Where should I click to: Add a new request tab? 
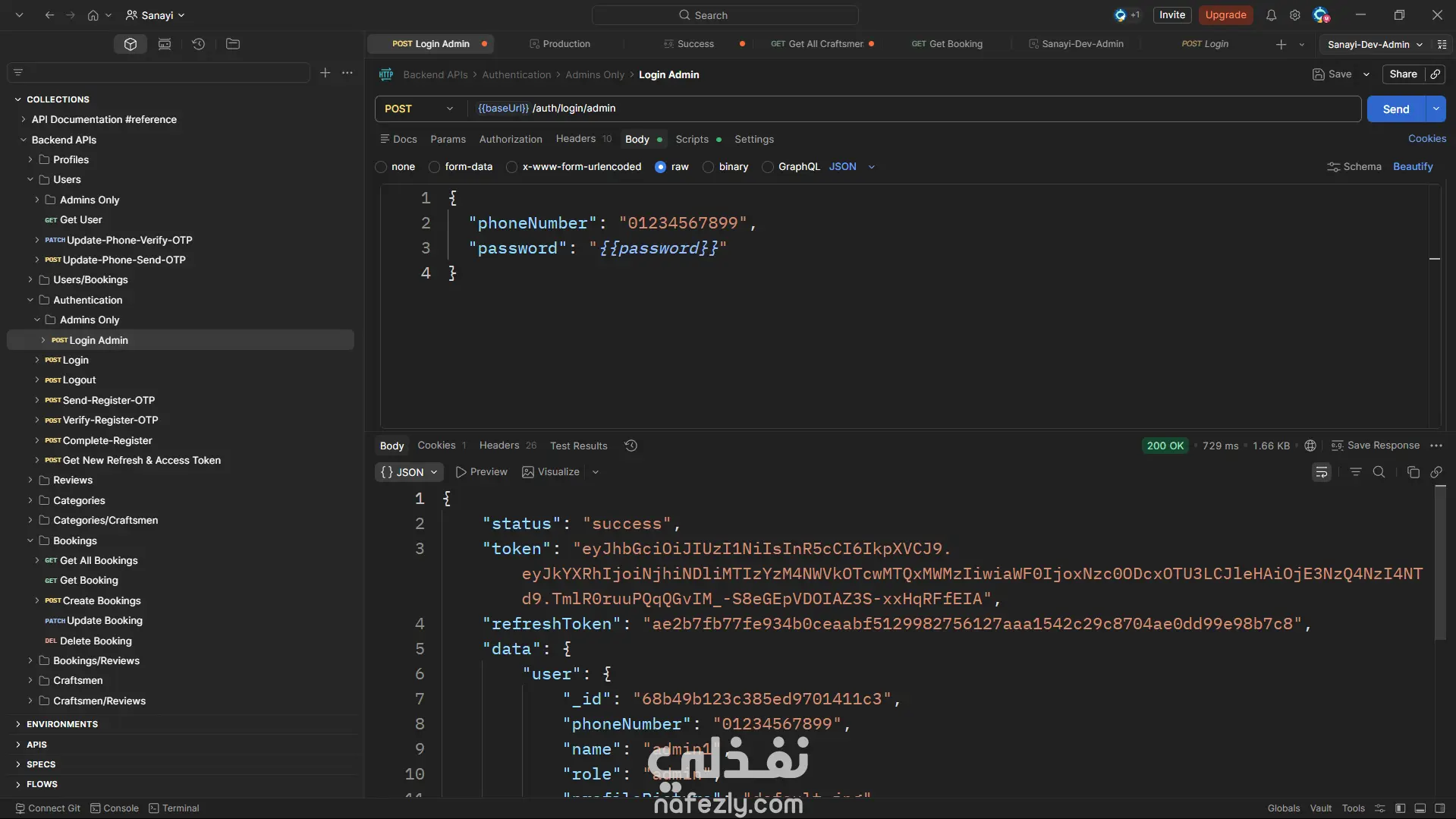click(1281, 45)
